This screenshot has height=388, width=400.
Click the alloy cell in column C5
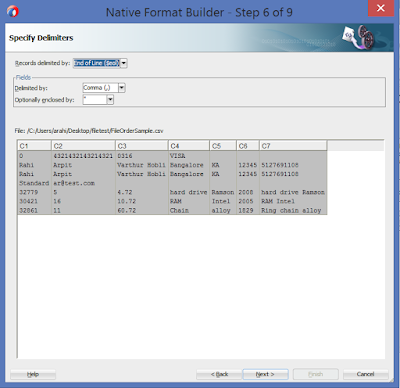(223, 211)
